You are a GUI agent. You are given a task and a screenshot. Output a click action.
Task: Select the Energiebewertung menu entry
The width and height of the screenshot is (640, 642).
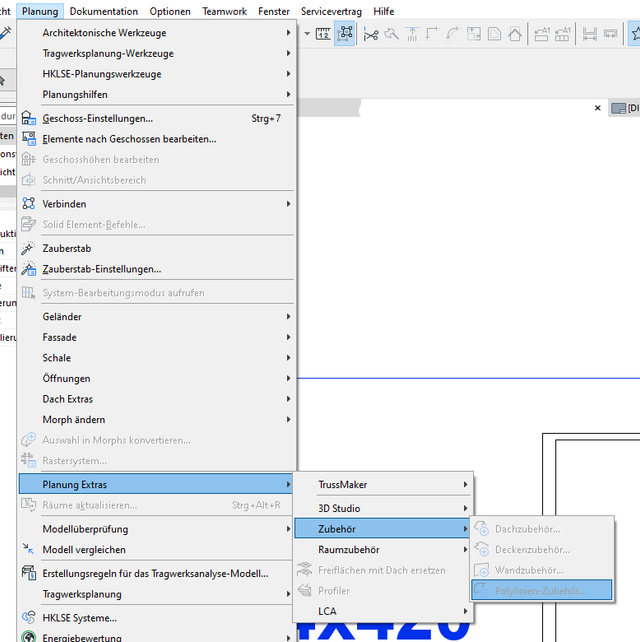[x=156, y=637]
